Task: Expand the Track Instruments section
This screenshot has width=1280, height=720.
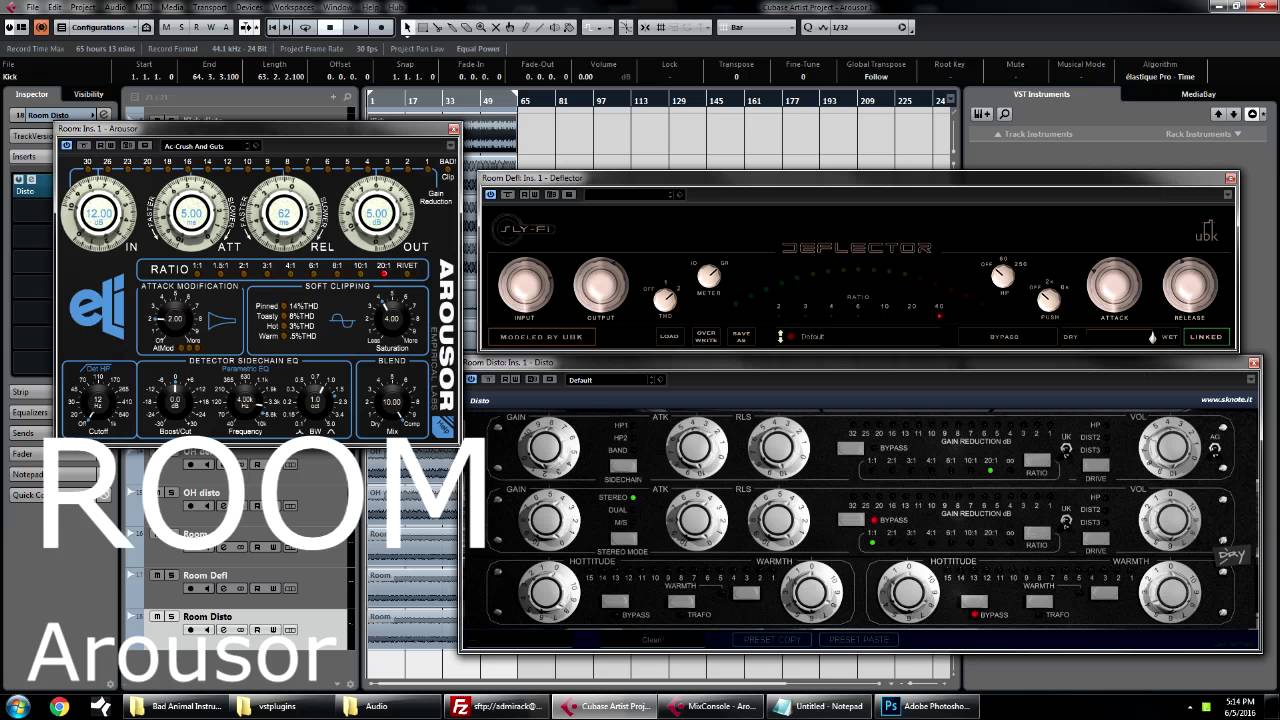Action: [x=1033, y=134]
